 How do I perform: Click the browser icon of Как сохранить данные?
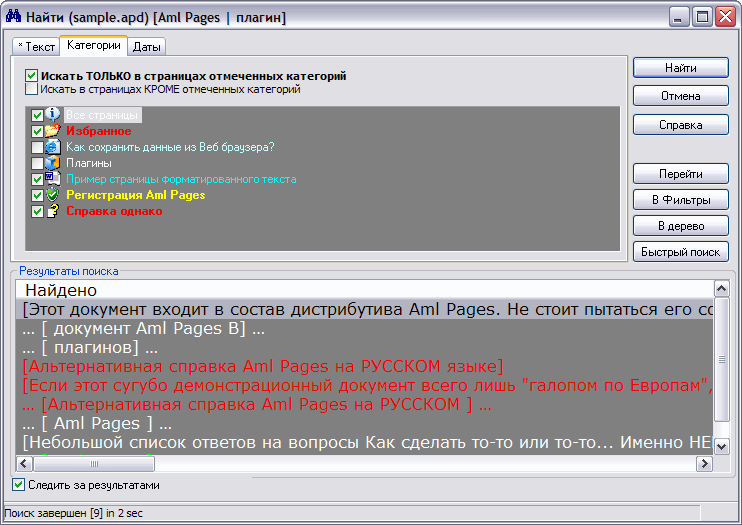click(x=53, y=147)
